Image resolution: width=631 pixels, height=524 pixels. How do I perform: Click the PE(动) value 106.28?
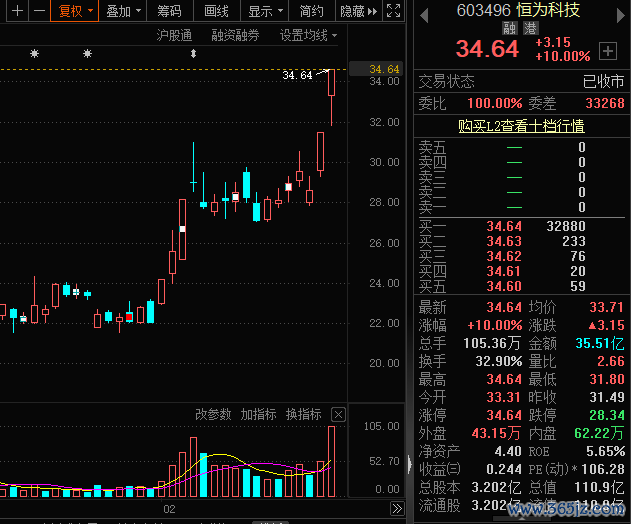point(603,469)
